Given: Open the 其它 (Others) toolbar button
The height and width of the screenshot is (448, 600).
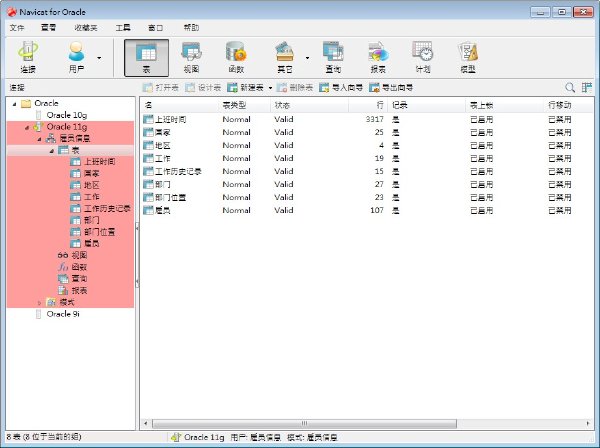Looking at the screenshot, I should (285, 58).
